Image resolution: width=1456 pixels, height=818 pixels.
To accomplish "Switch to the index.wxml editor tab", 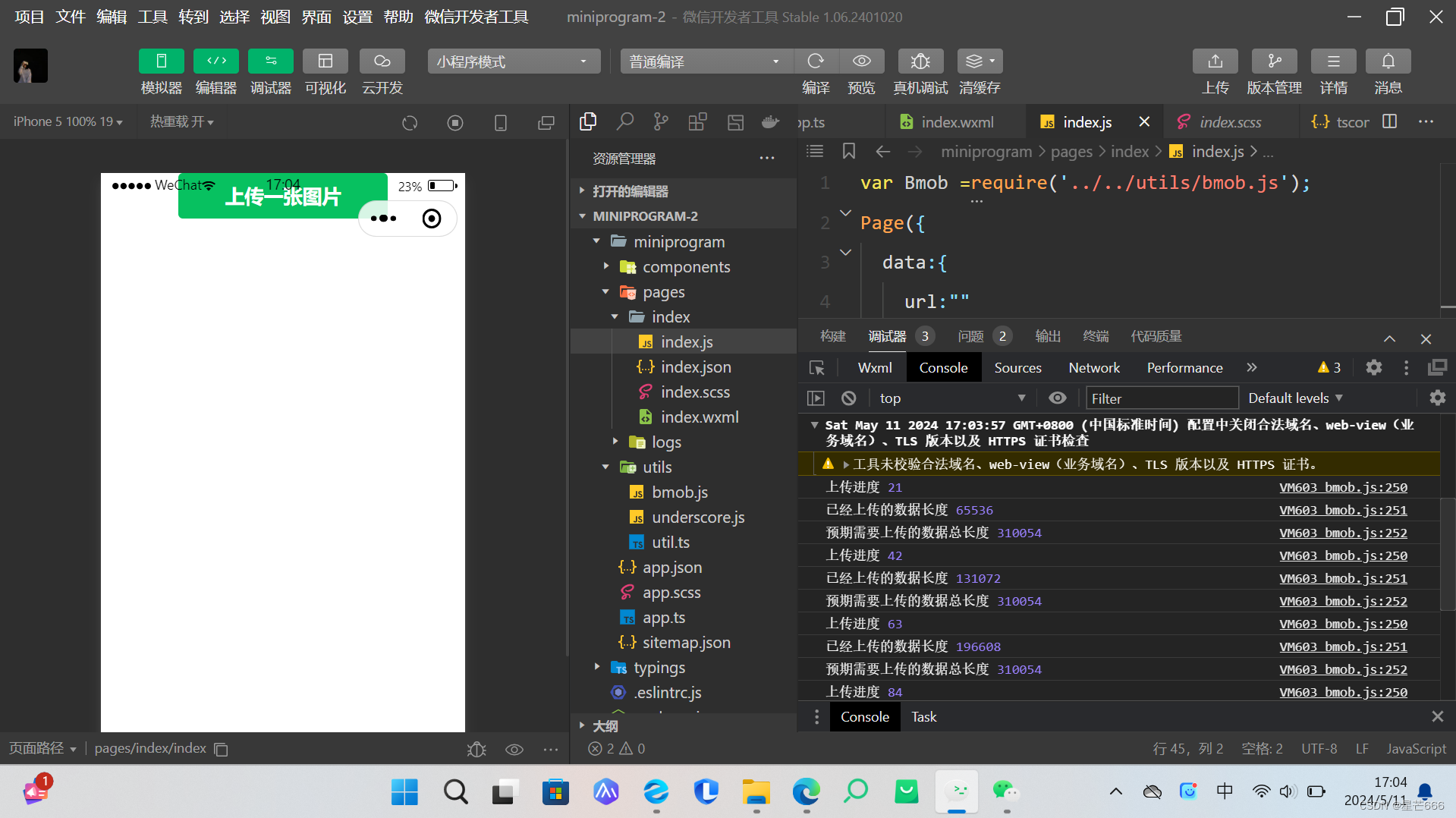I will pos(957,122).
